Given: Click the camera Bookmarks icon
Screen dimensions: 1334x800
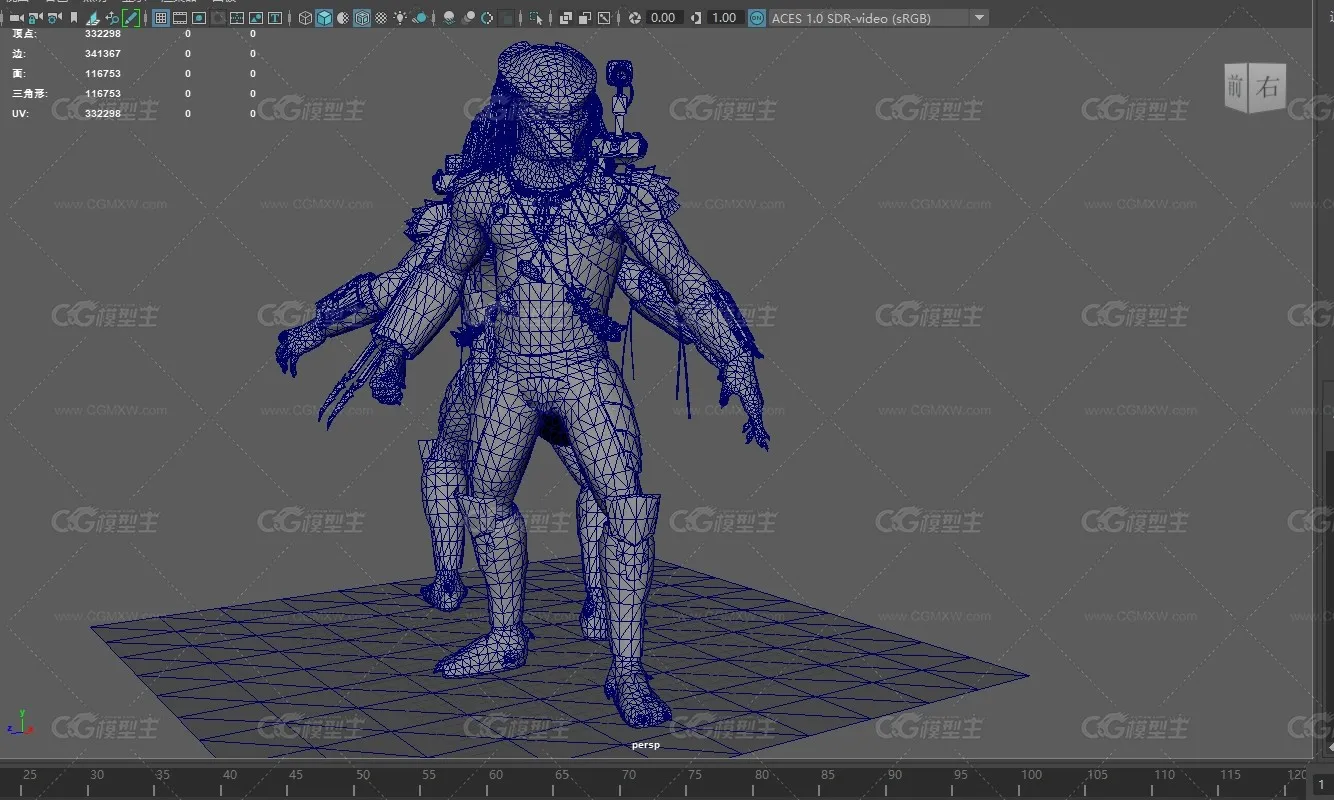Looking at the screenshot, I should [x=74, y=18].
